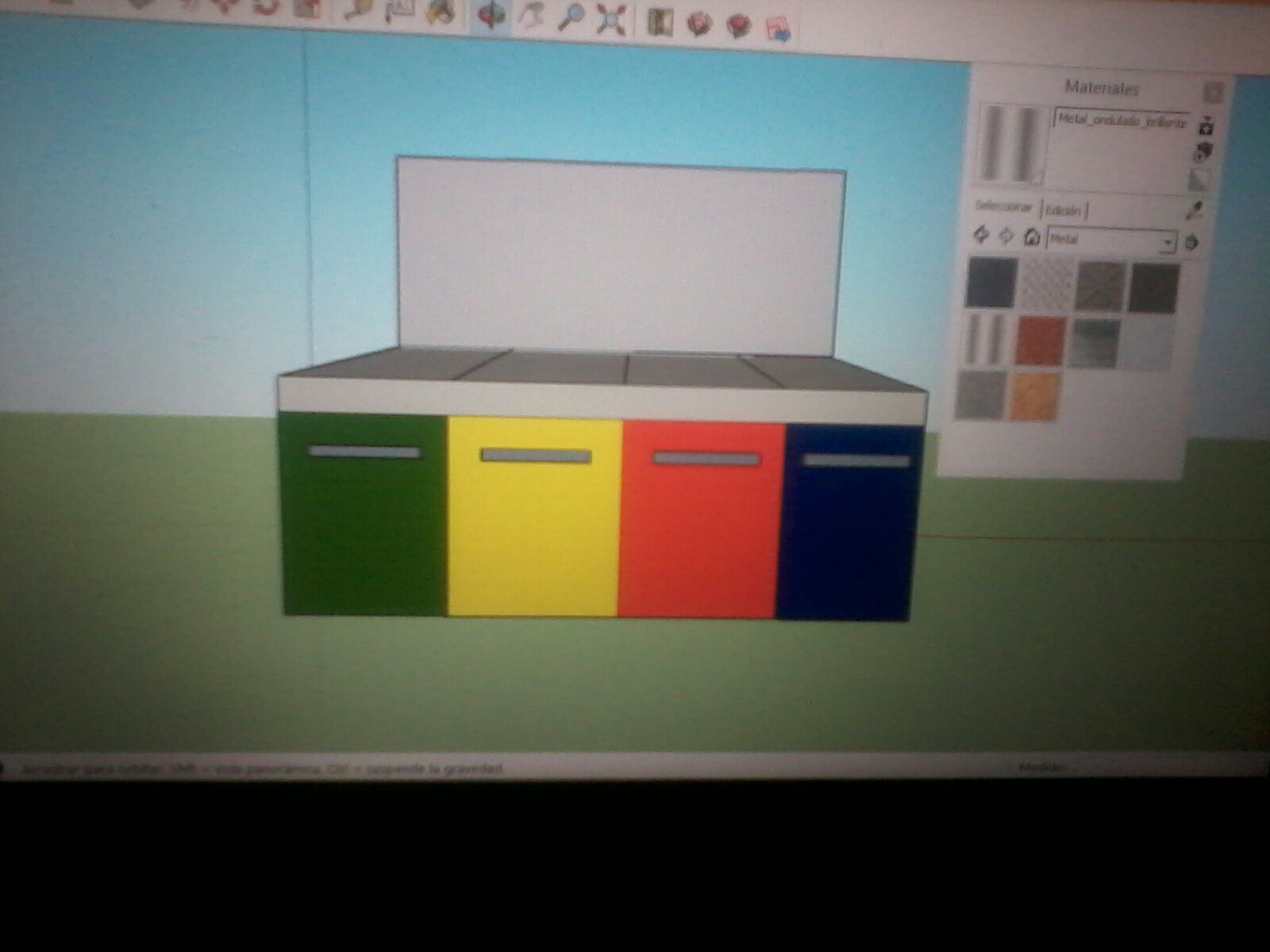Pick the Sample Paint eyedropper
Viewport: 1270px width, 952px height.
pos(1194,210)
